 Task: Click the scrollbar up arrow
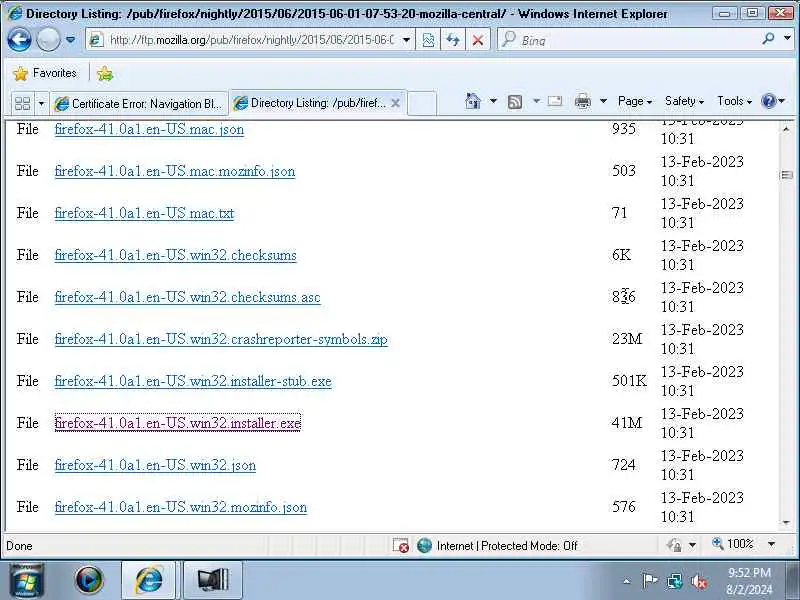[786, 130]
